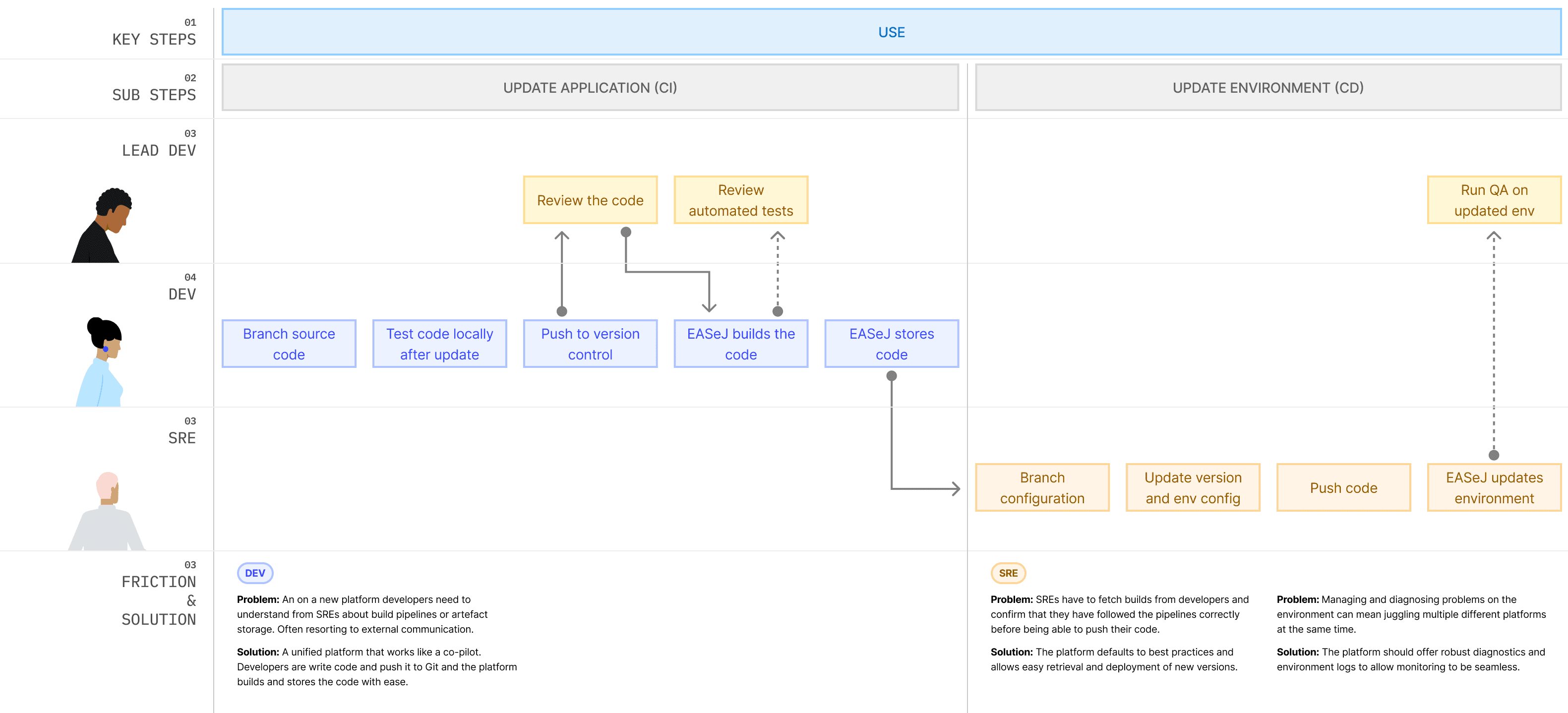Click connector dot below EASeJ stores code
Image resolution: width=1568 pixels, height=713 pixels.
coord(891,376)
